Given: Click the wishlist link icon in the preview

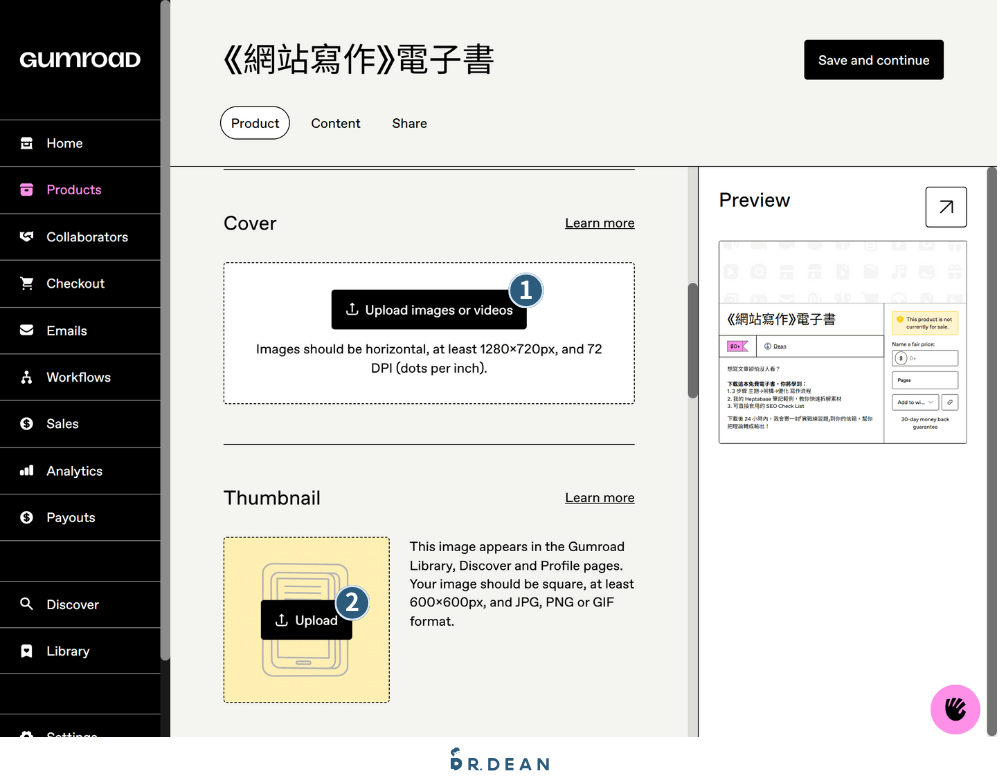Looking at the screenshot, I should click(x=950, y=402).
